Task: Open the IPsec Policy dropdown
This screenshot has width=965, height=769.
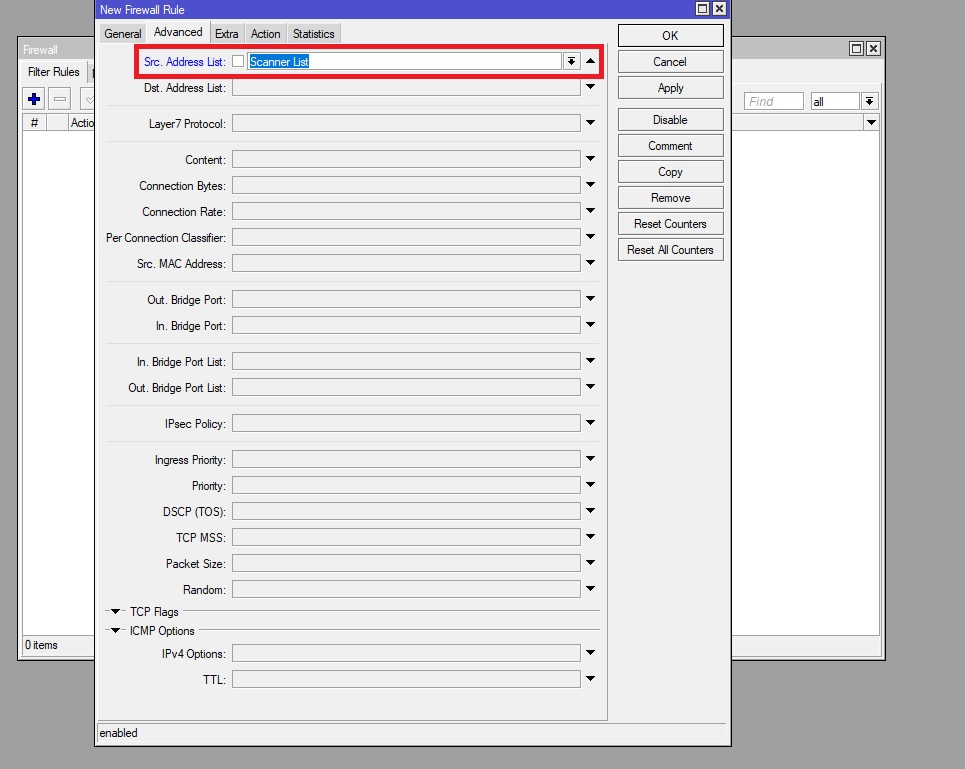Action: click(590, 422)
